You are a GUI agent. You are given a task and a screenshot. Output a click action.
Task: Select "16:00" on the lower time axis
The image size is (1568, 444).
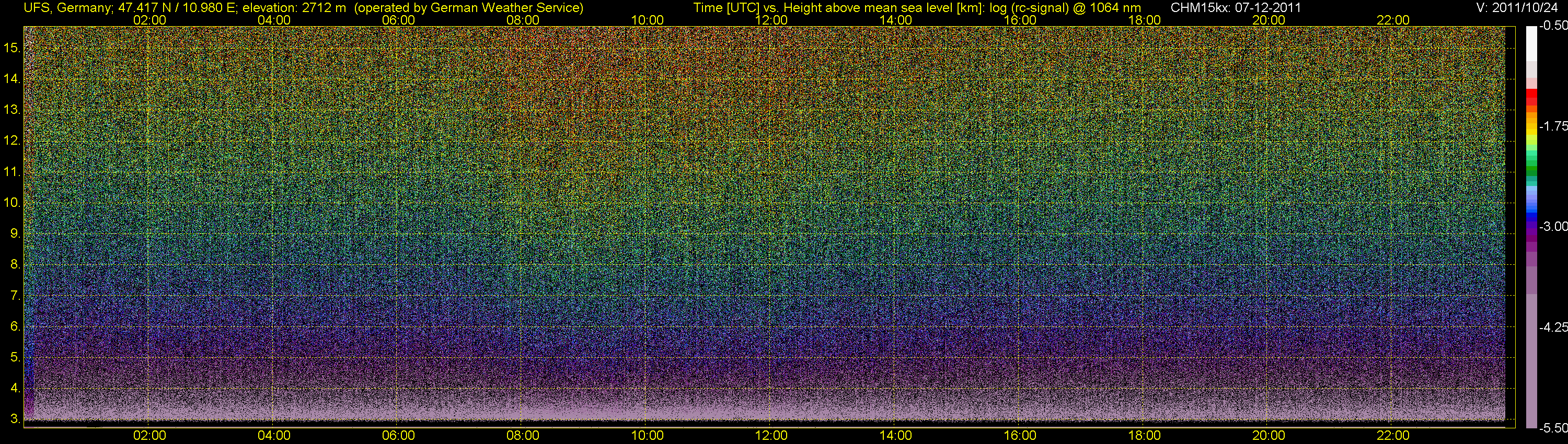point(1020,436)
